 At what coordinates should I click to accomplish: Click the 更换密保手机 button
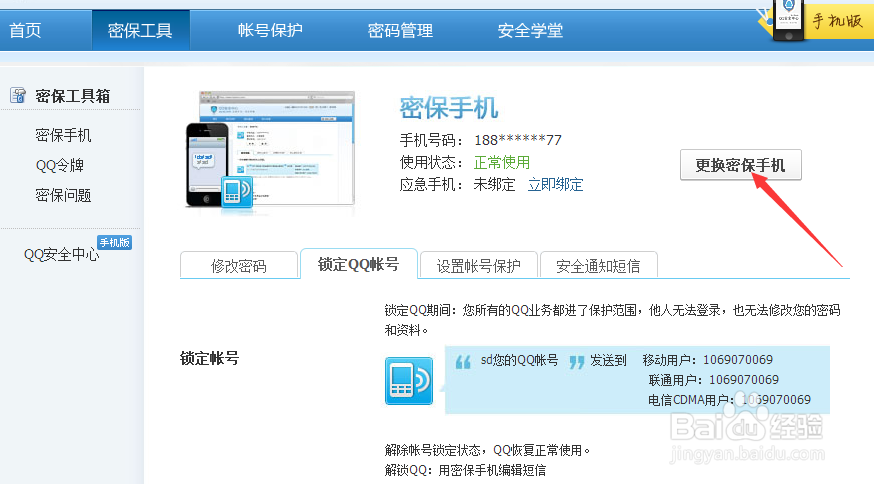coord(741,165)
